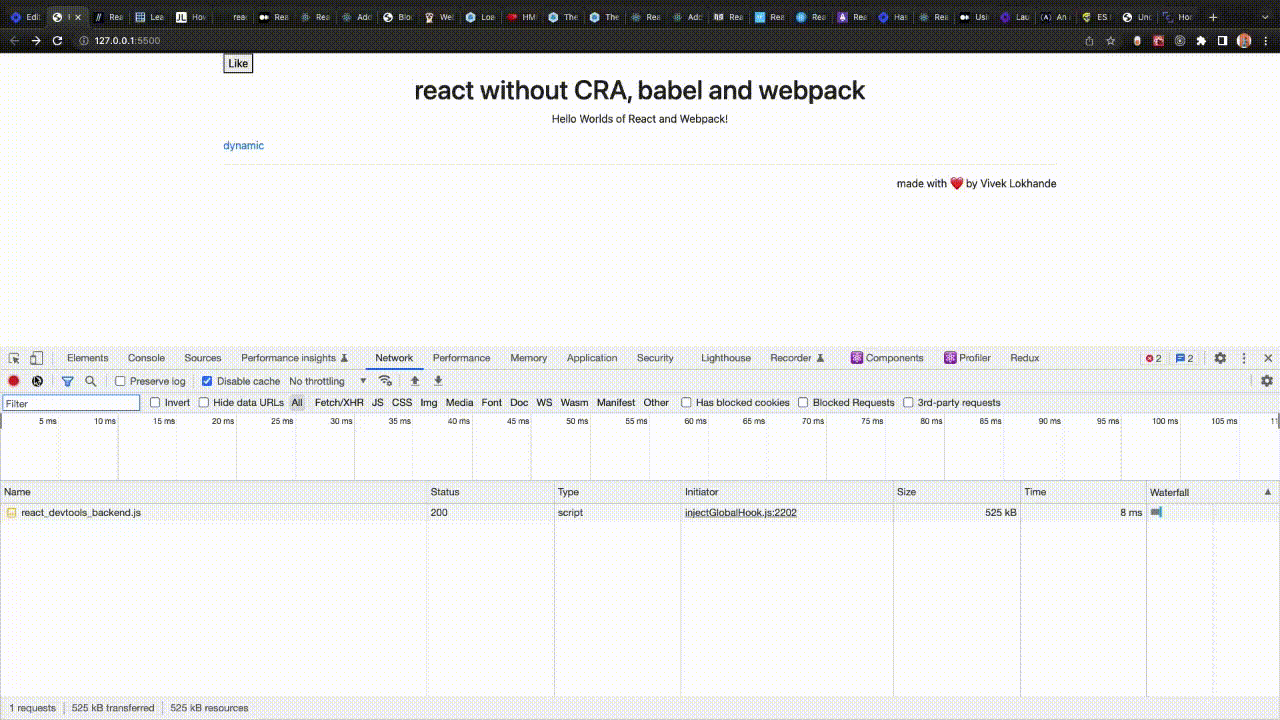Disable the Disable cache checkbox
Viewport: 1280px width, 720px height.
[x=206, y=380]
